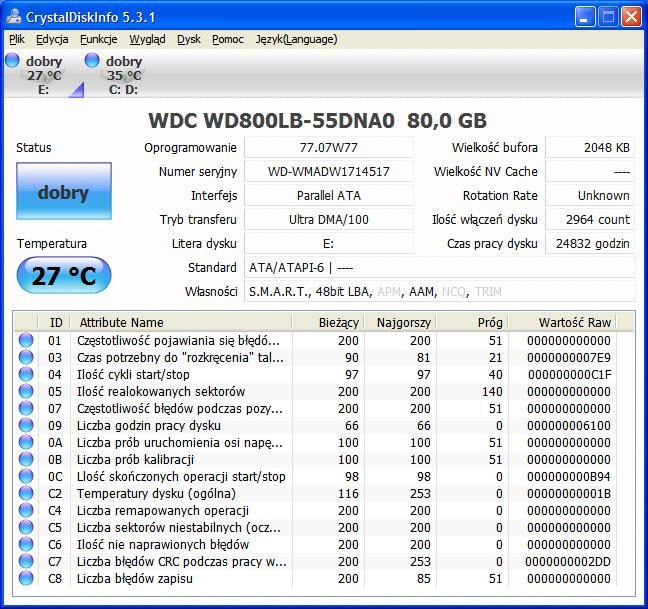
Task: Click the blue status orb for disk C: D:
Action: pyautogui.click(x=92, y=60)
